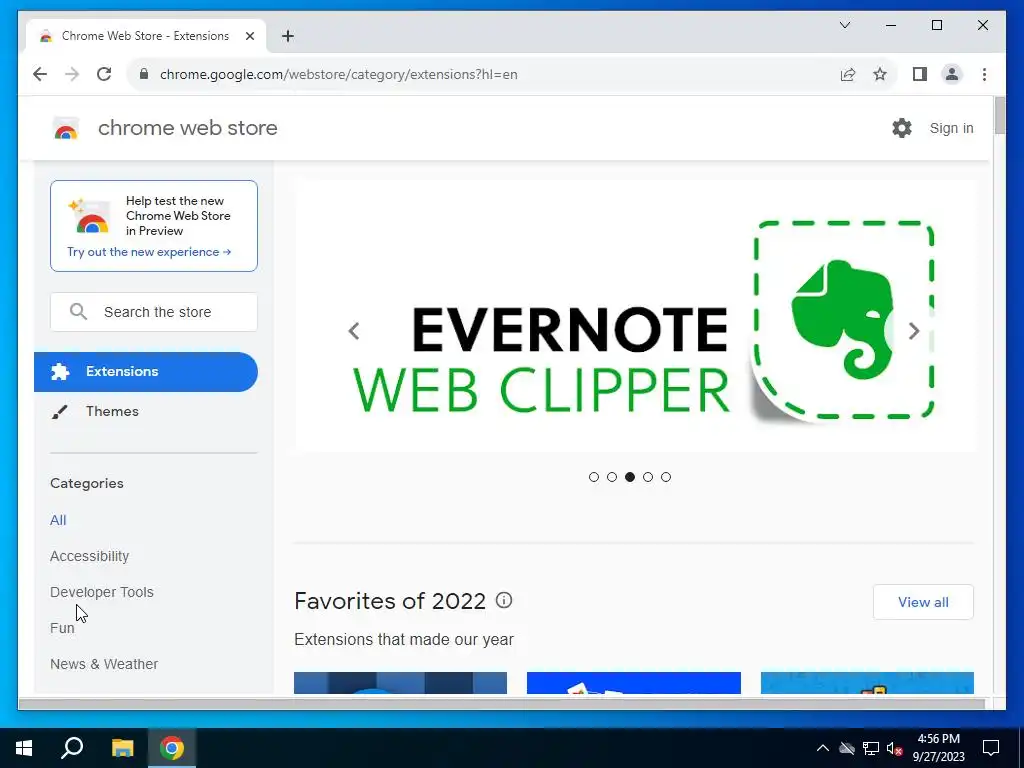1024x768 pixels.
Task: Open the Chrome three-dot menu
Action: point(984,74)
